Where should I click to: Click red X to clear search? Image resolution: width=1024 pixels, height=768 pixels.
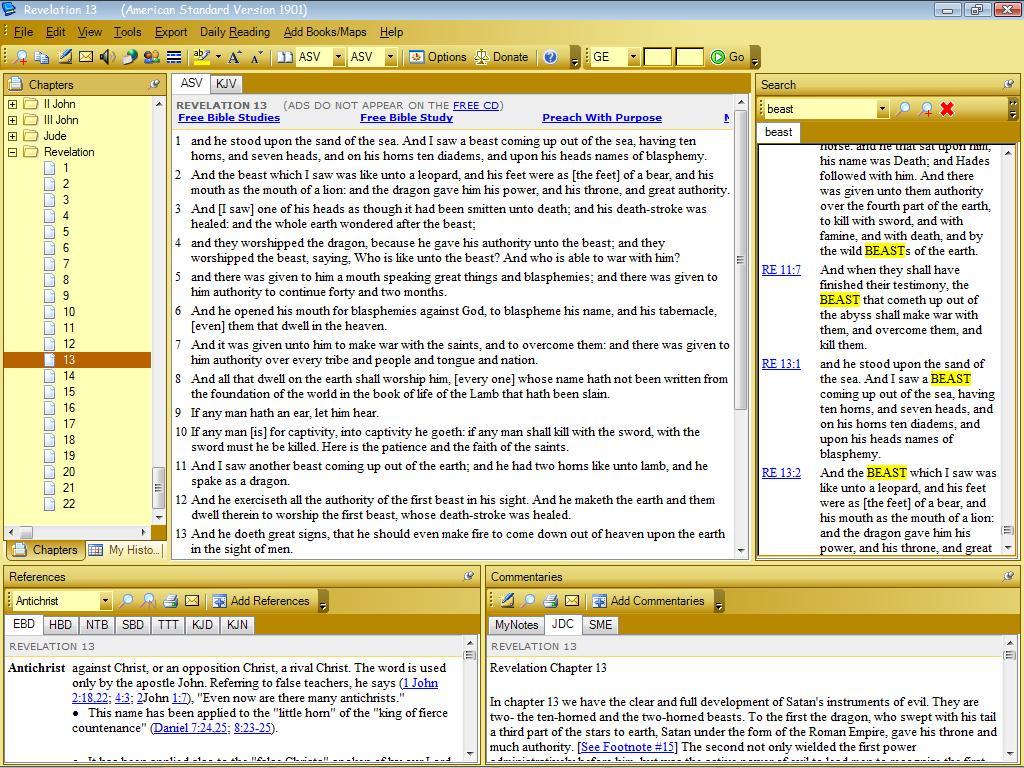point(947,109)
